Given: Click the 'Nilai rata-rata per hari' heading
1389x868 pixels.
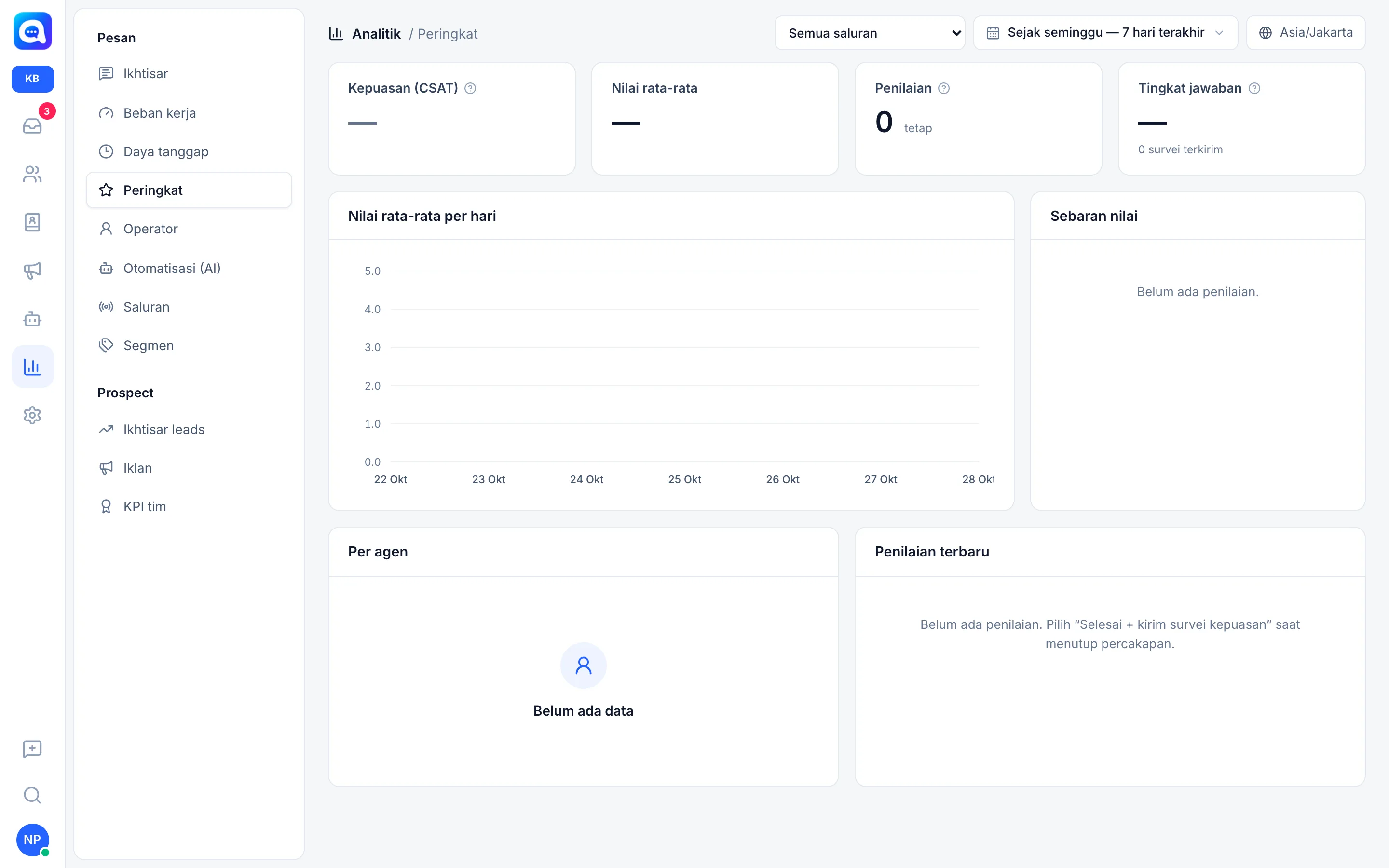Looking at the screenshot, I should [x=422, y=216].
